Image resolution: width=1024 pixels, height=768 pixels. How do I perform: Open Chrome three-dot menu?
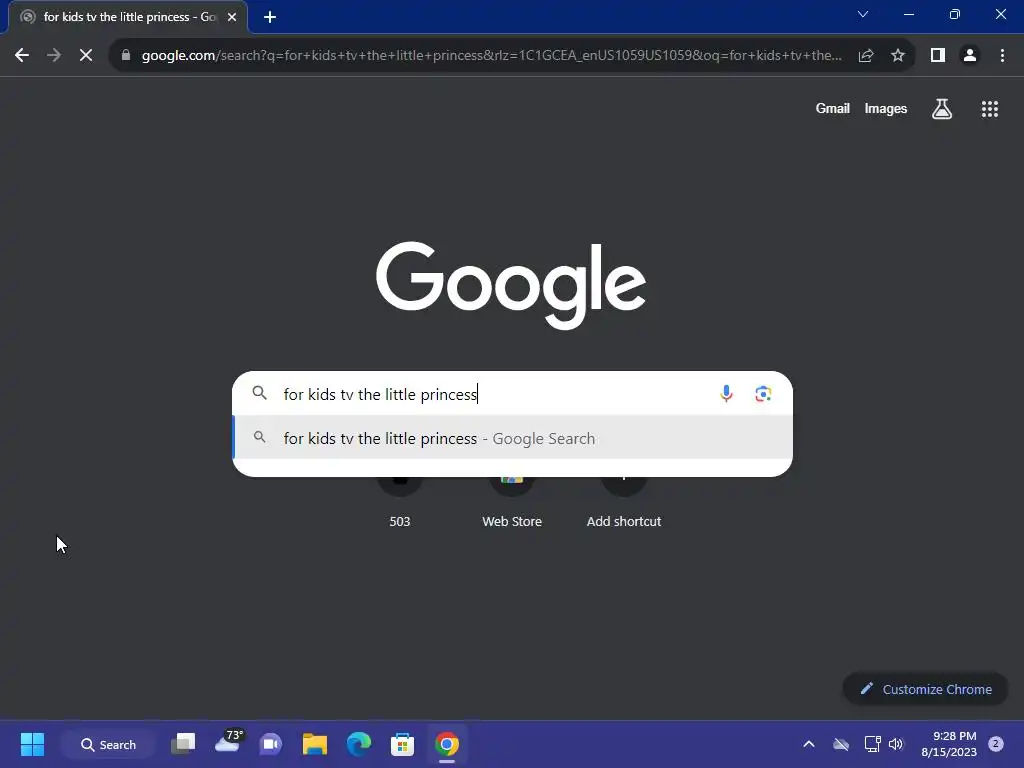(1002, 56)
